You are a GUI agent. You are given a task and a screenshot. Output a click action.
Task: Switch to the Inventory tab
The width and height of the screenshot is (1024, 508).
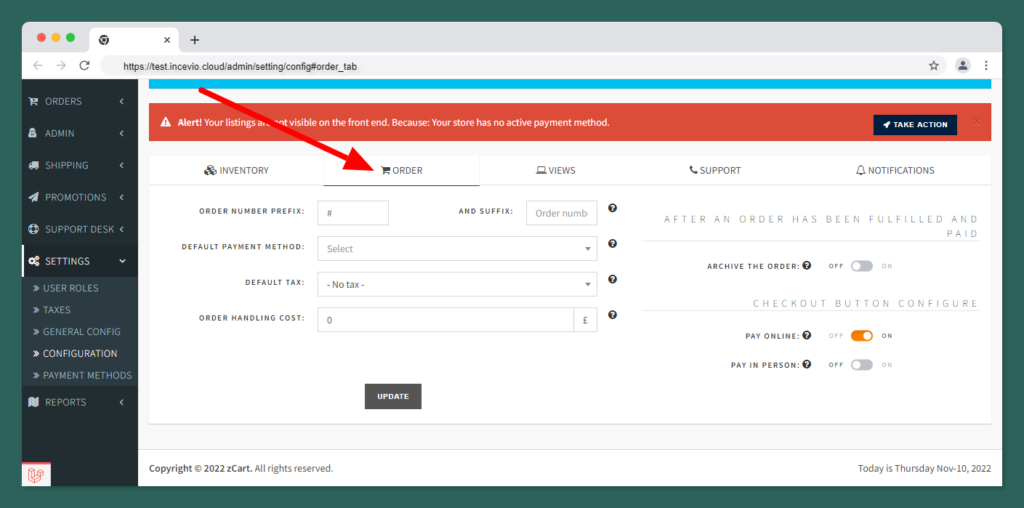tap(236, 171)
